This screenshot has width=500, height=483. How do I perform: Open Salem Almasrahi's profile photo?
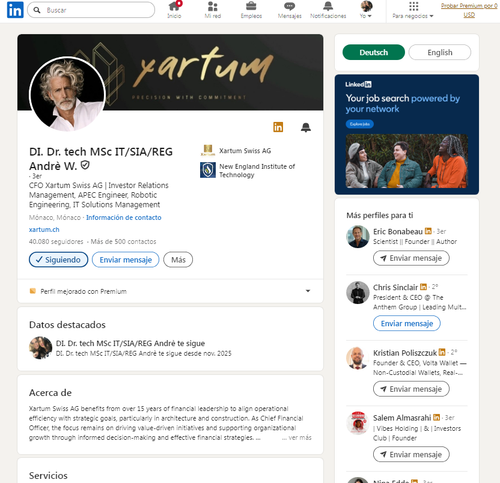point(358,423)
